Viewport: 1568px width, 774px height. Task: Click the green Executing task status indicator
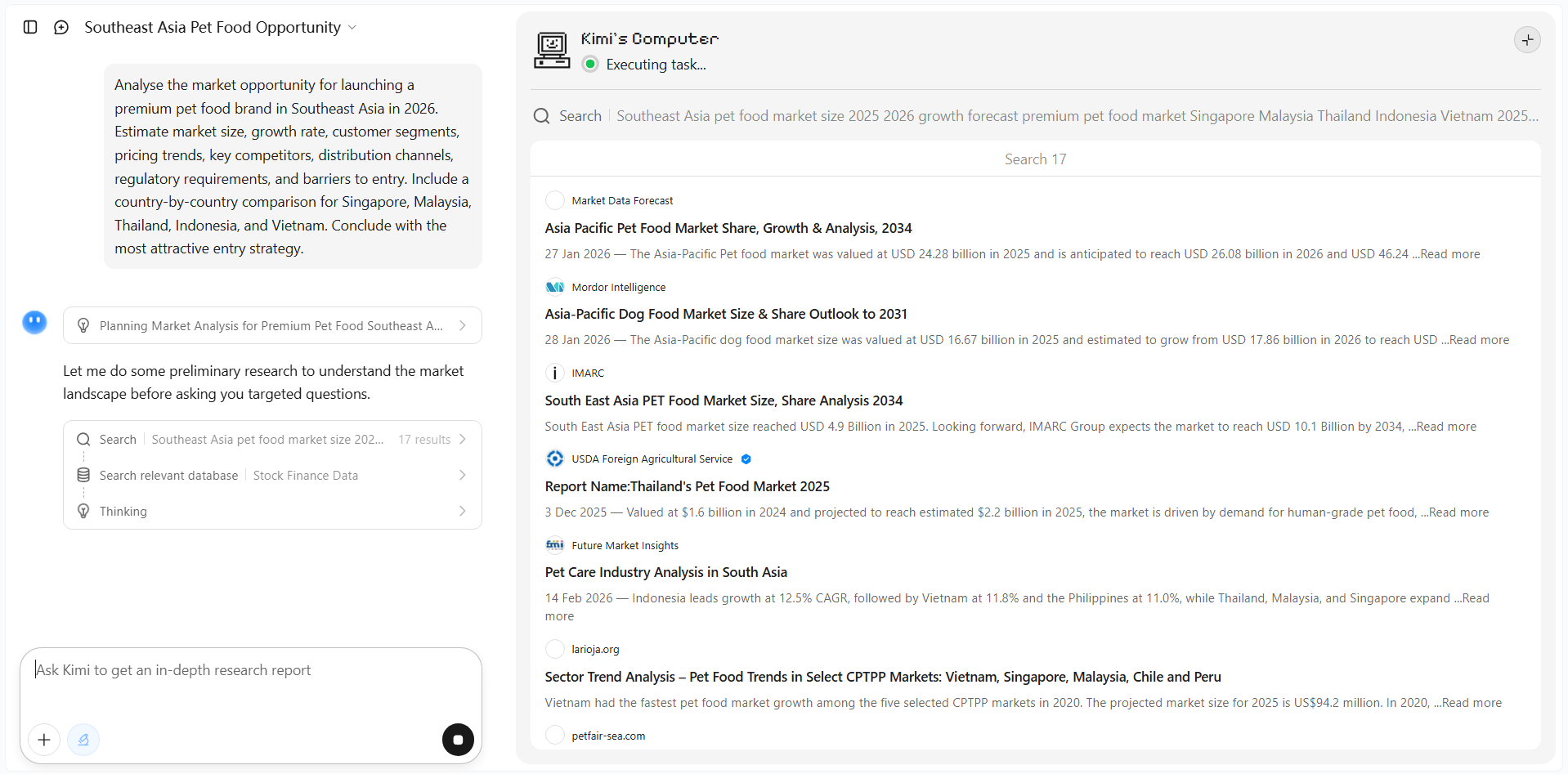[590, 64]
